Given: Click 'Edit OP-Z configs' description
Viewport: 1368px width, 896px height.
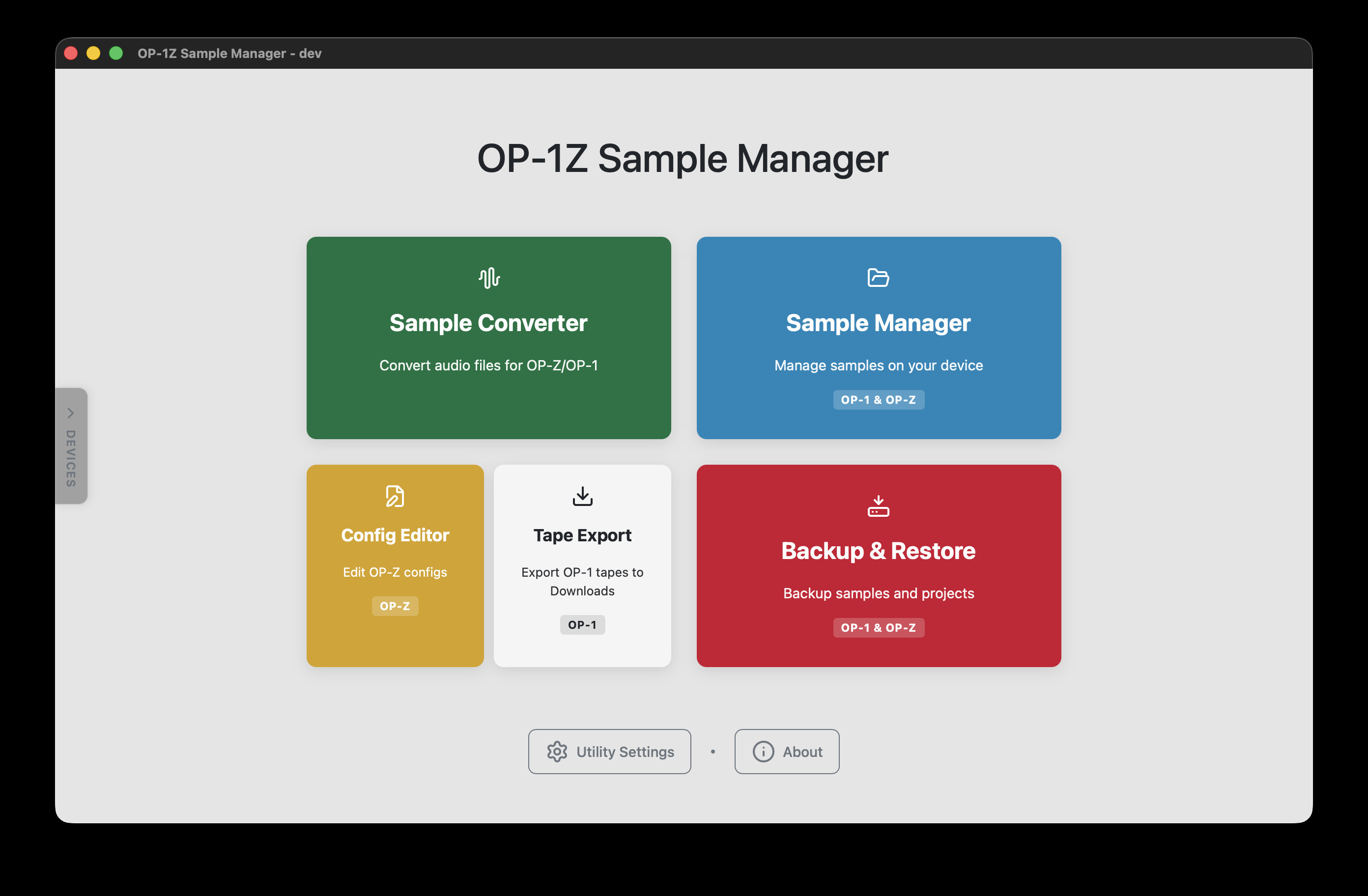Looking at the screenshot, I should pos(395,572).
